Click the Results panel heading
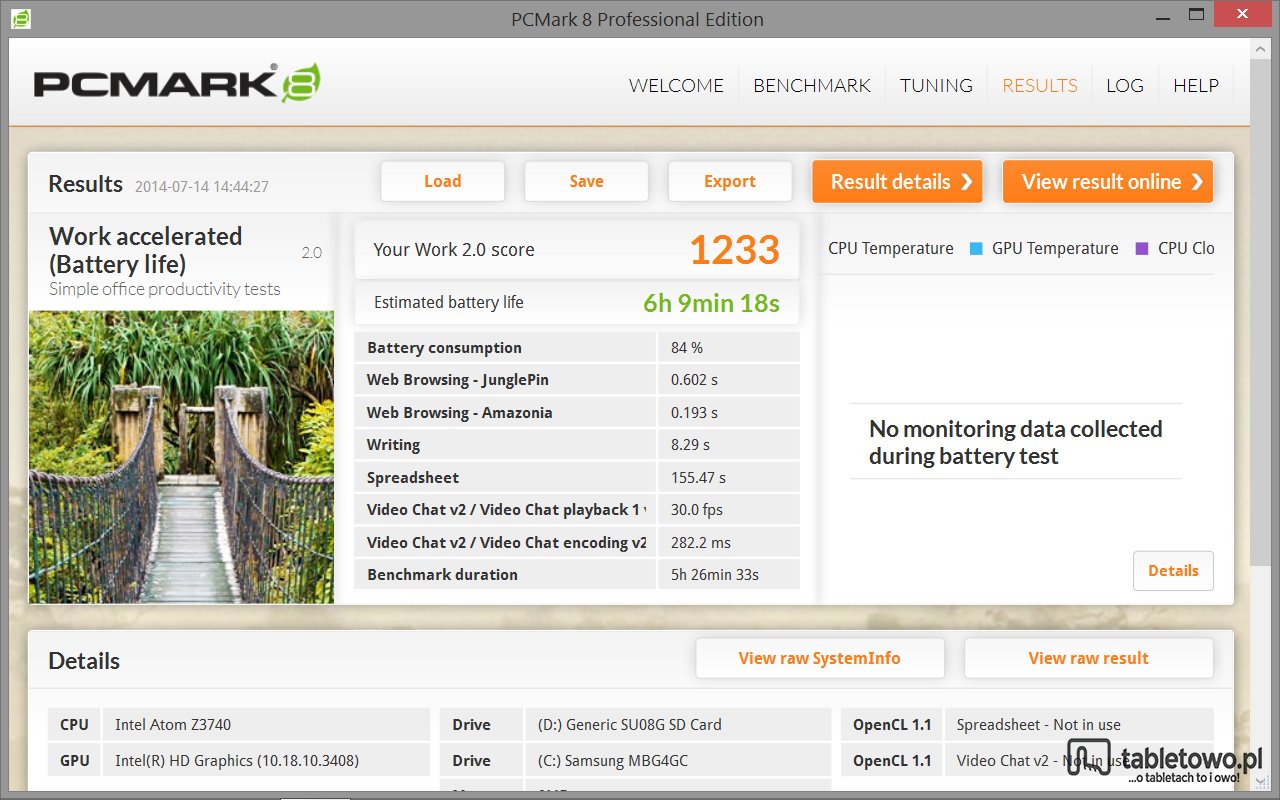This screenshot has height=800, width=1280. point(85,184)
